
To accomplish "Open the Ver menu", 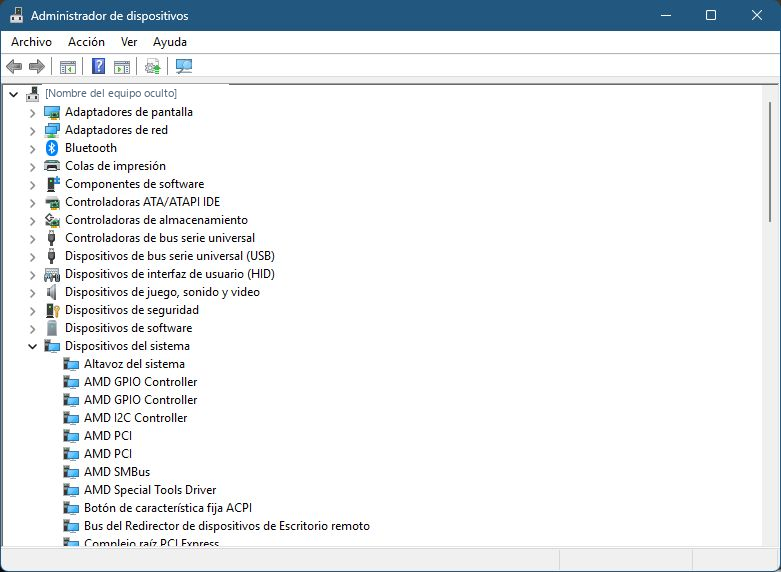I will (129, 42).
